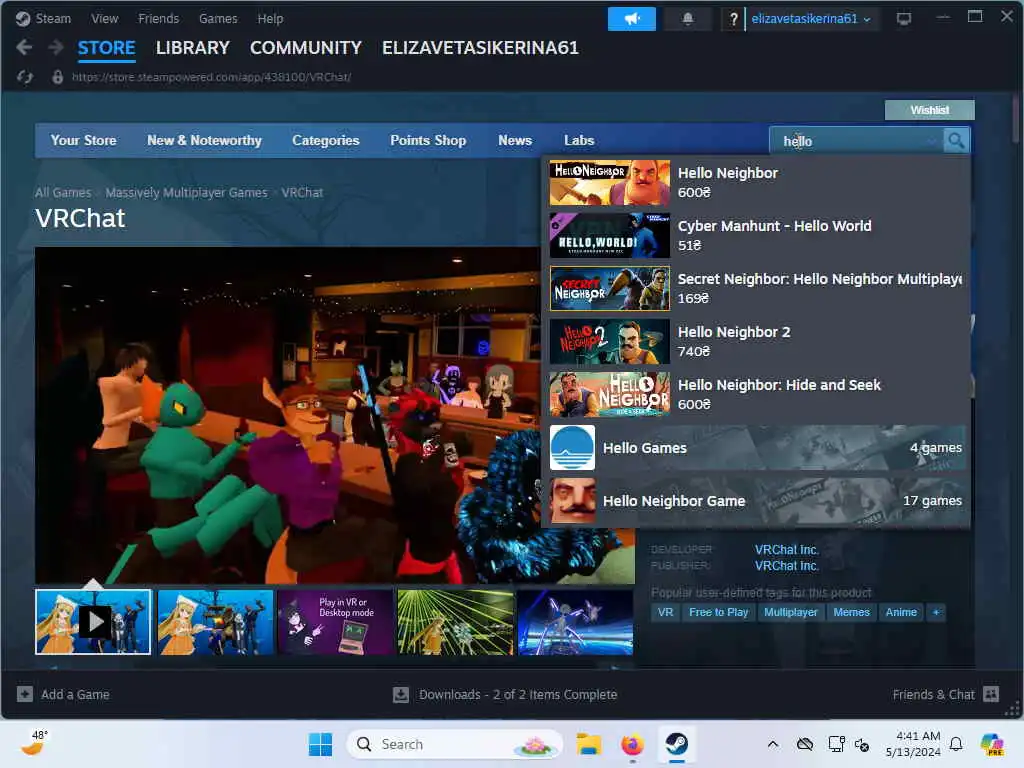
Task: Open the Steam menu
Action: (53, 18)
